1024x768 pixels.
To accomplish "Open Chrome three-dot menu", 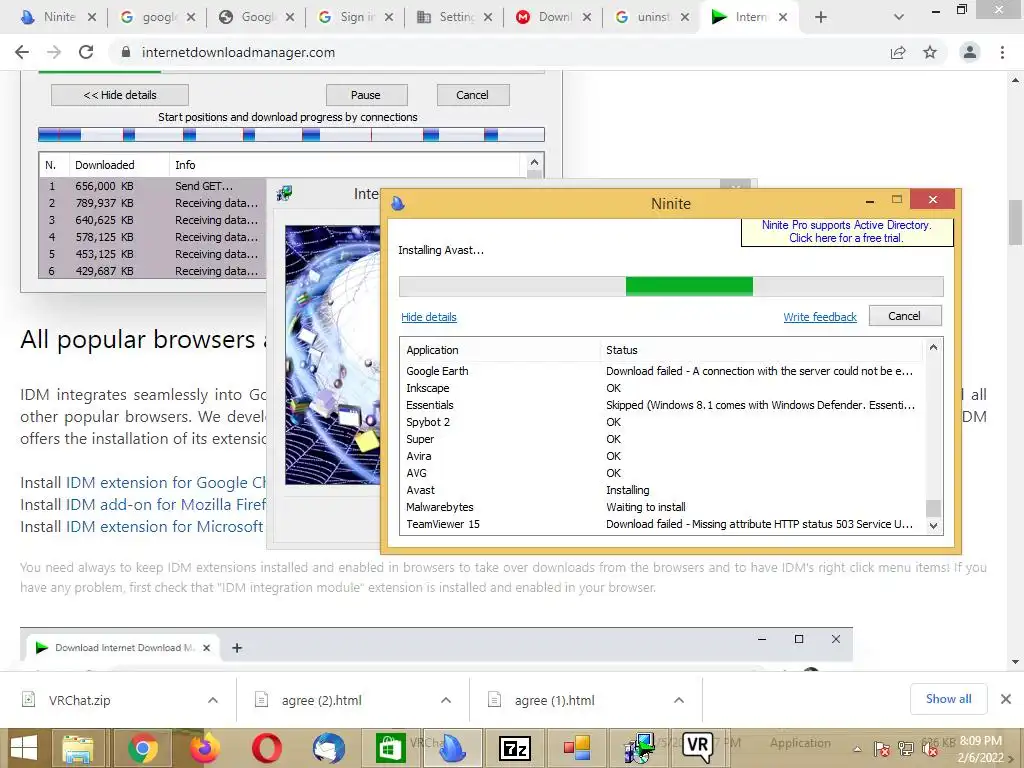I will coord(1002,52).
